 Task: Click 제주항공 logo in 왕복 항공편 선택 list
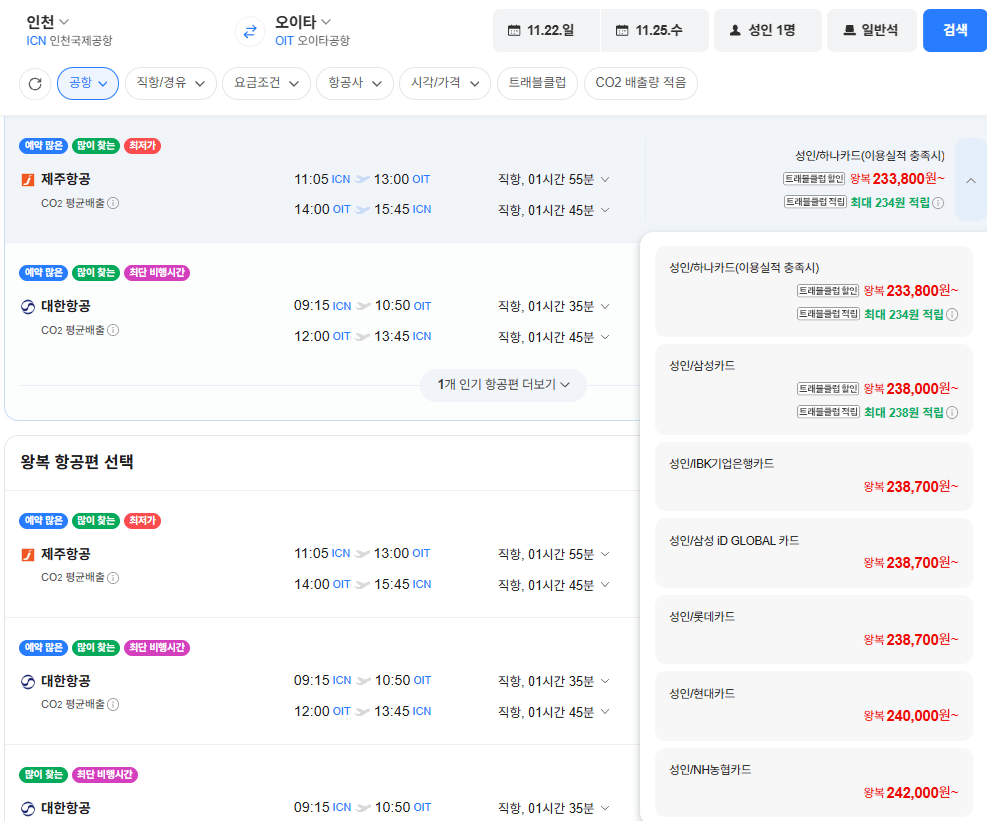[x=28, y=555]
